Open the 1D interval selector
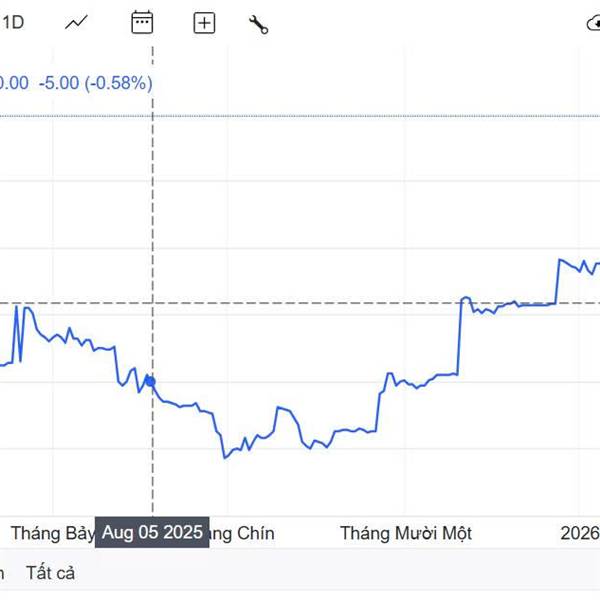 [x=13, y=23]
